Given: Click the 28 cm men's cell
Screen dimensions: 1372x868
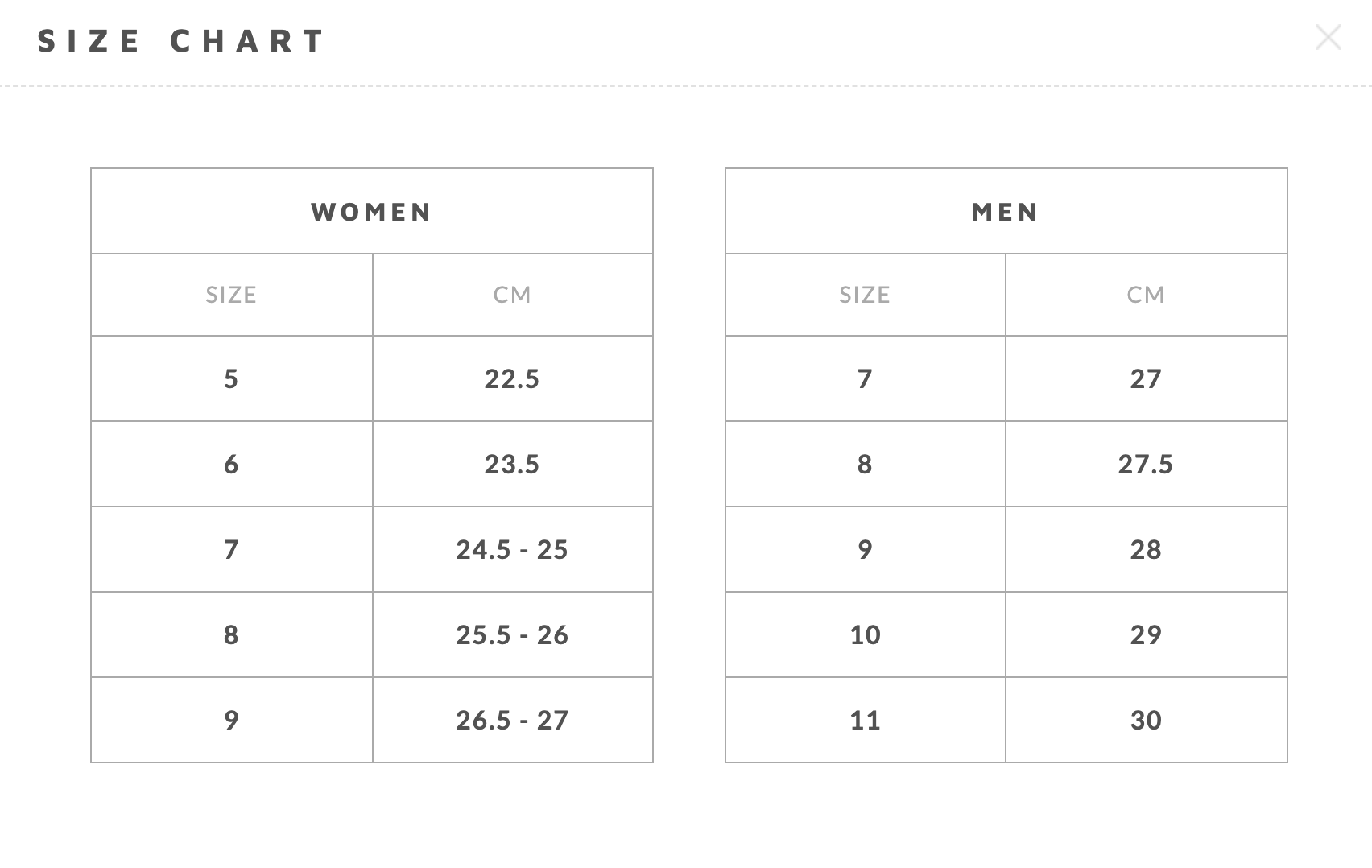Looking at the screenshot, I should pyautogui.click(x=1147, y=549).
